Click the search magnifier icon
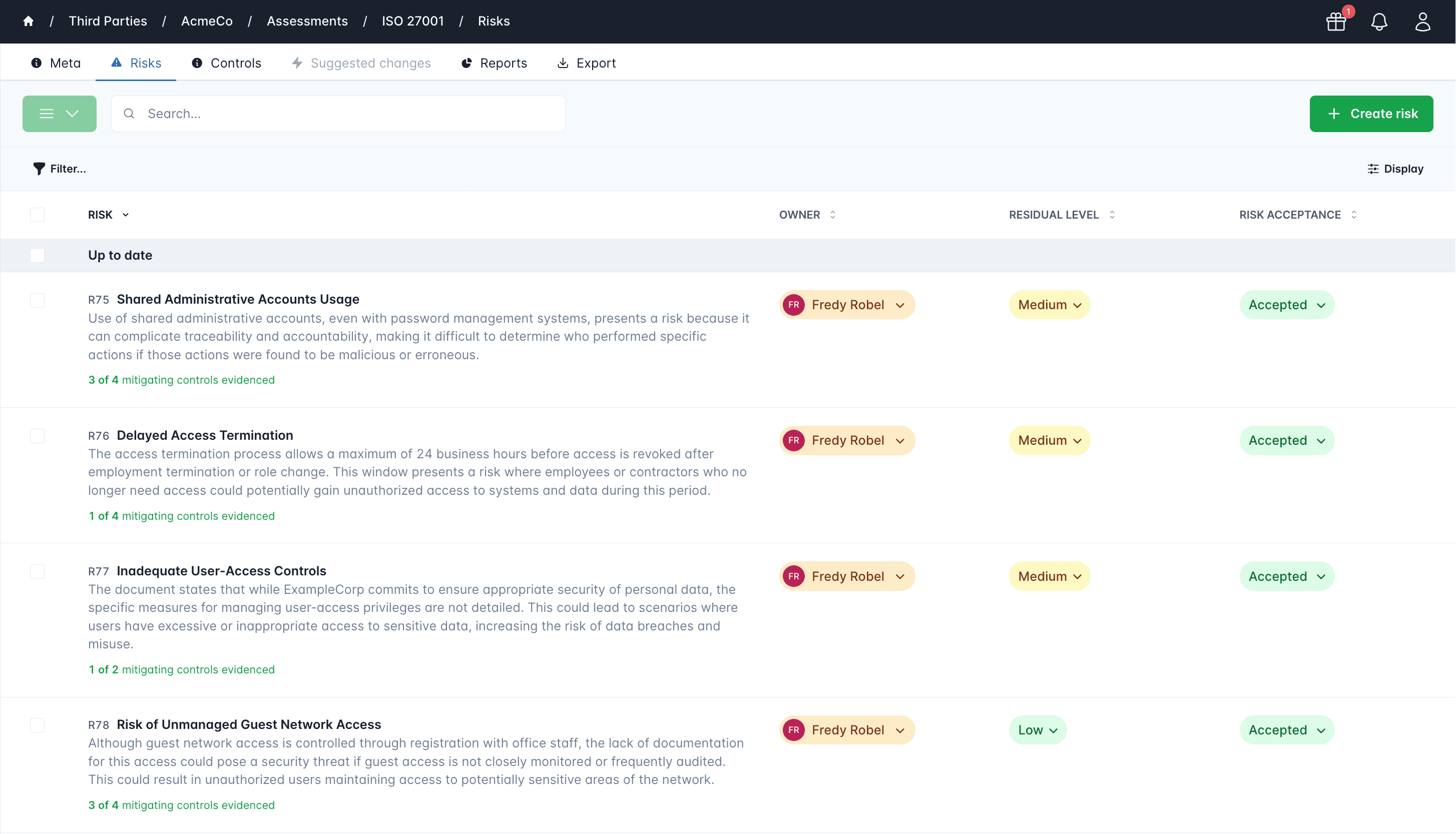1456x834 pixels. pyautogui.click(x=130, y=114)
